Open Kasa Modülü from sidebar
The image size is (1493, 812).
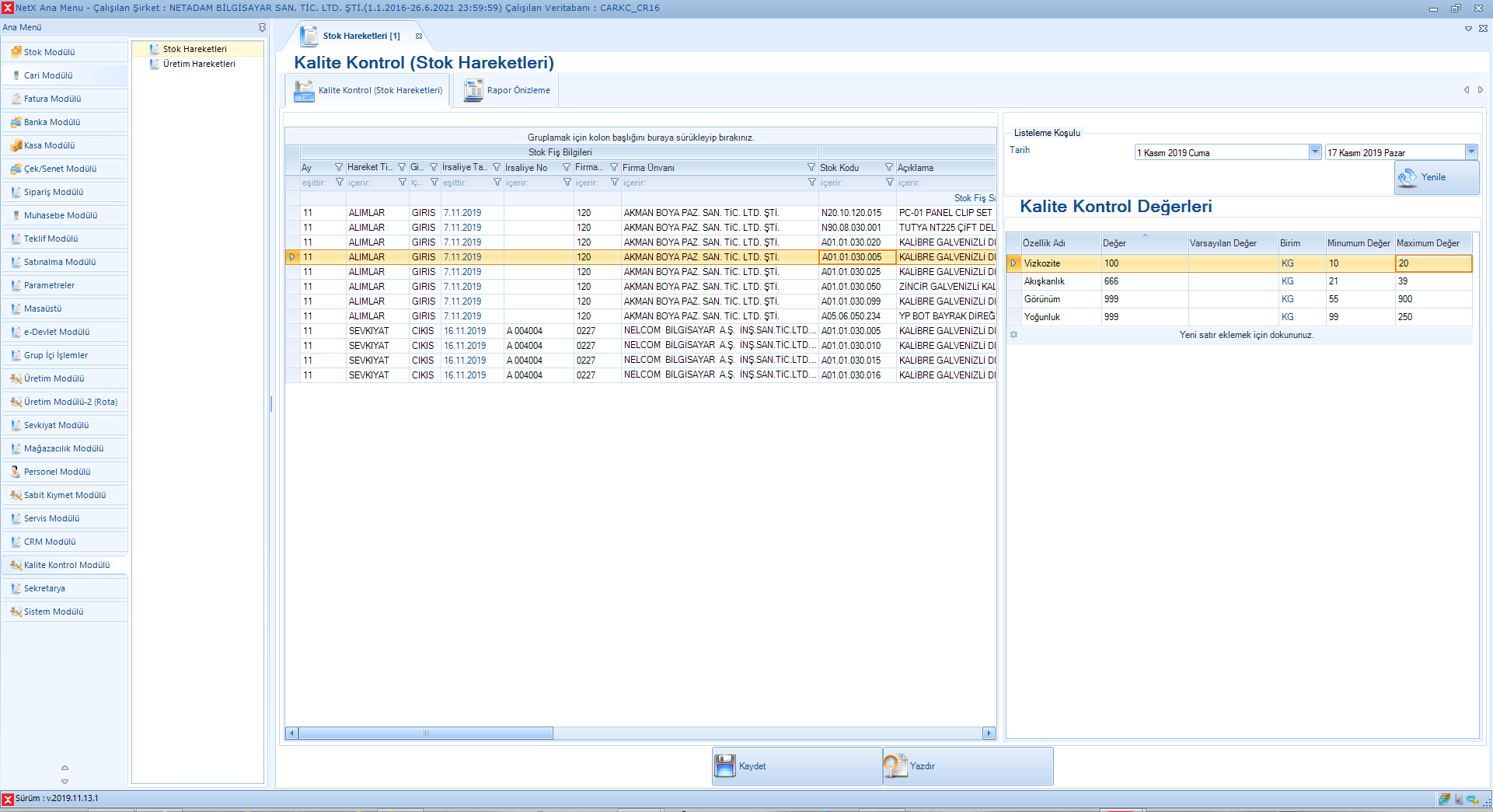click(x=49, y=145)
